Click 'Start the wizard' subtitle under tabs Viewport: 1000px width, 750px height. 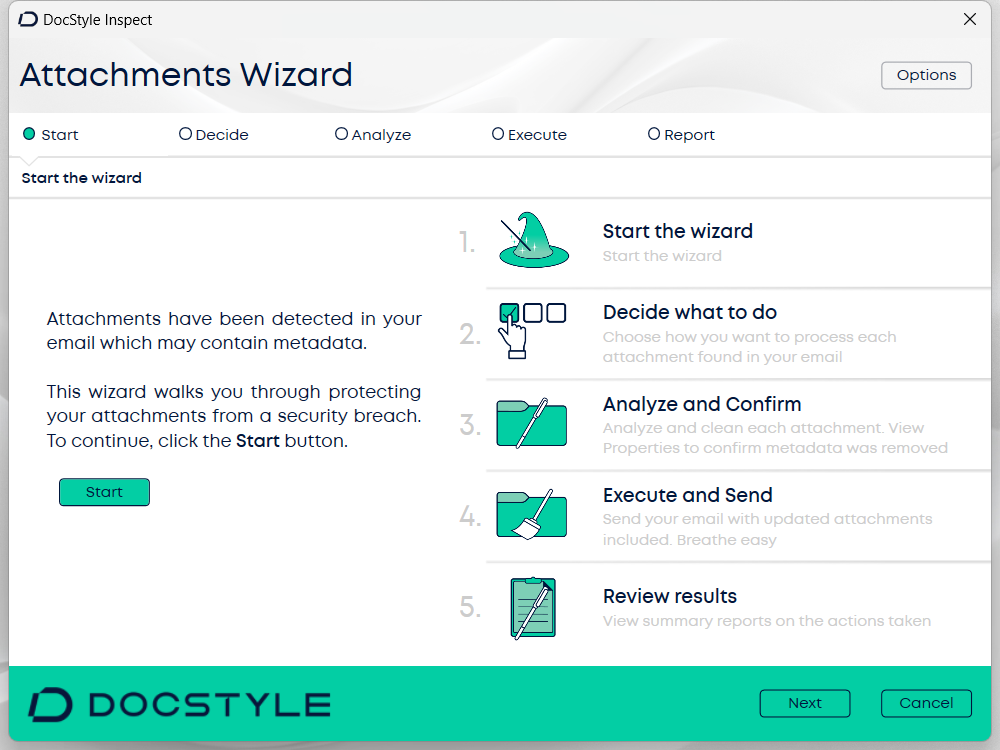point(82,178)
